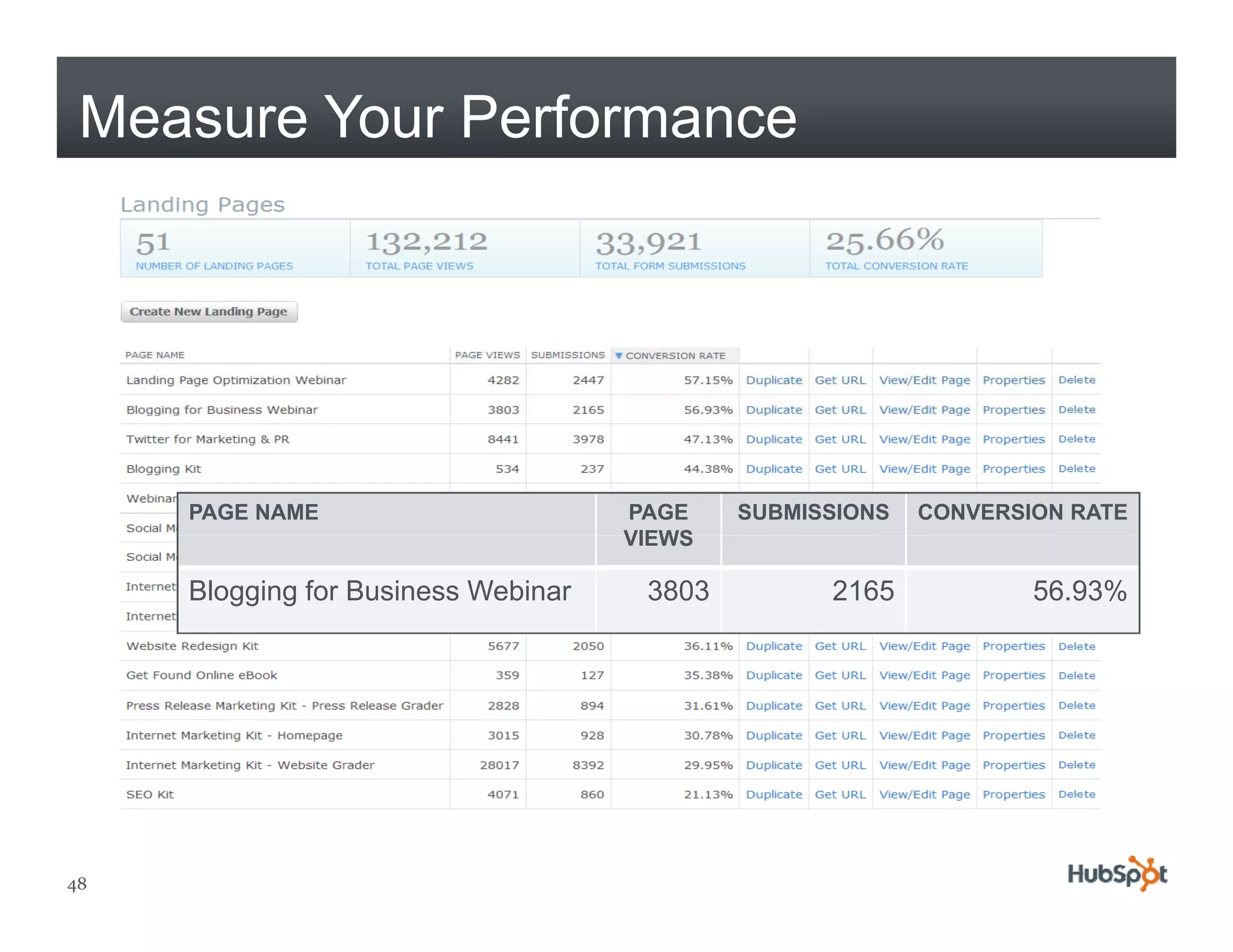Open Properties for Blogging Kit
The width and height of the screenshot is (1233, 952).
1013,469
